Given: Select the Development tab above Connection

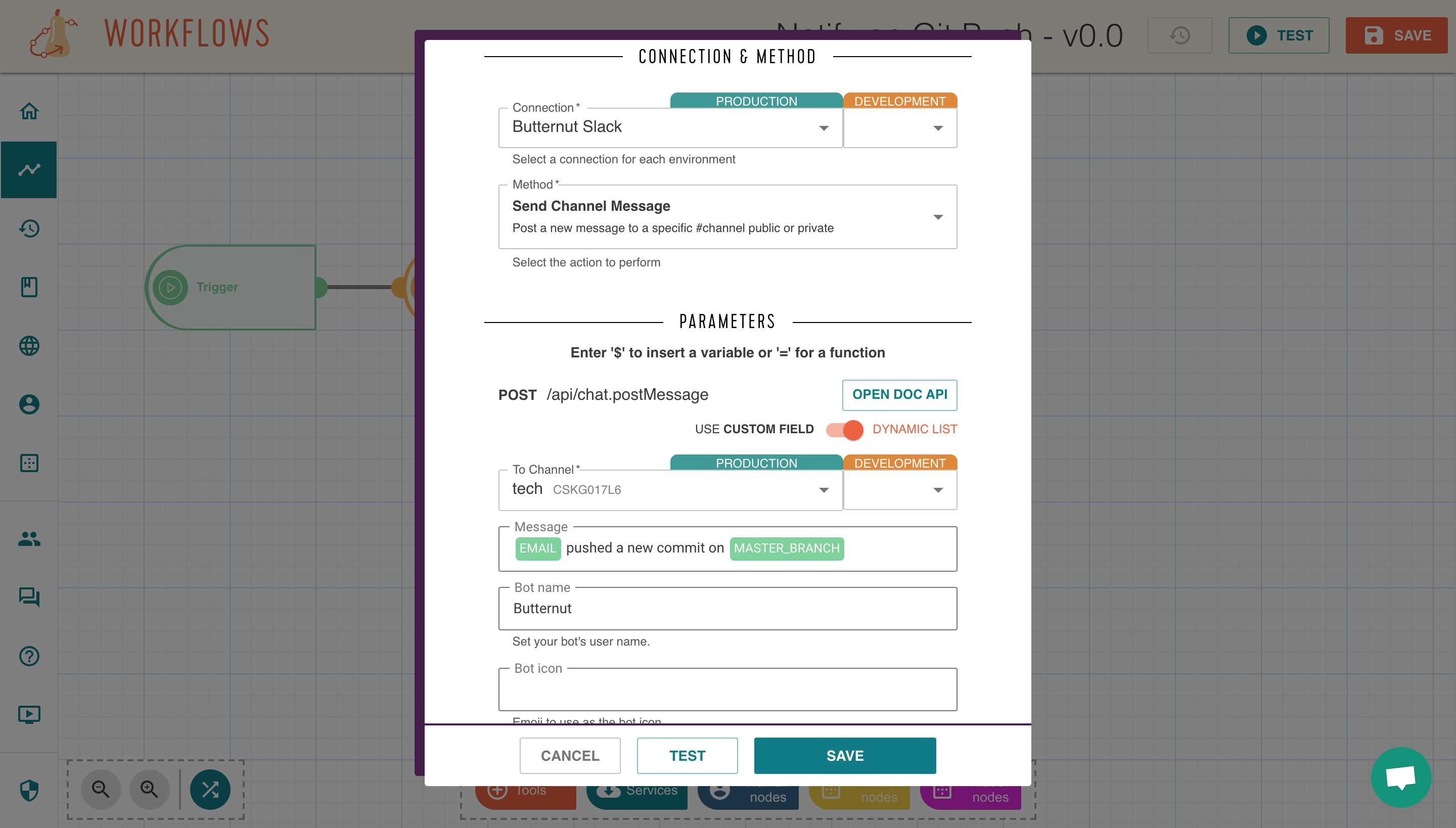Looking at the screenshot, I should 900,101.
